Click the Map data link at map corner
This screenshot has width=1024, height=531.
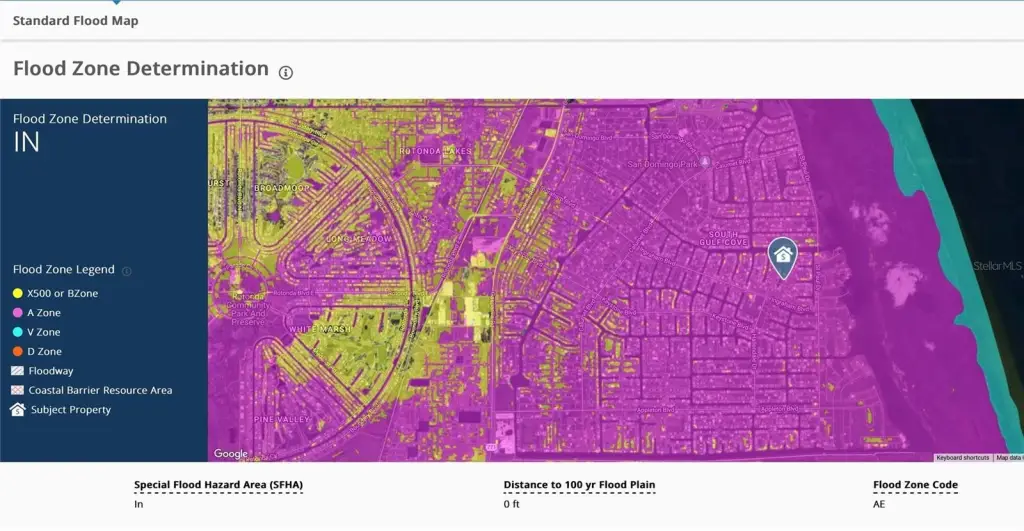1008,458
